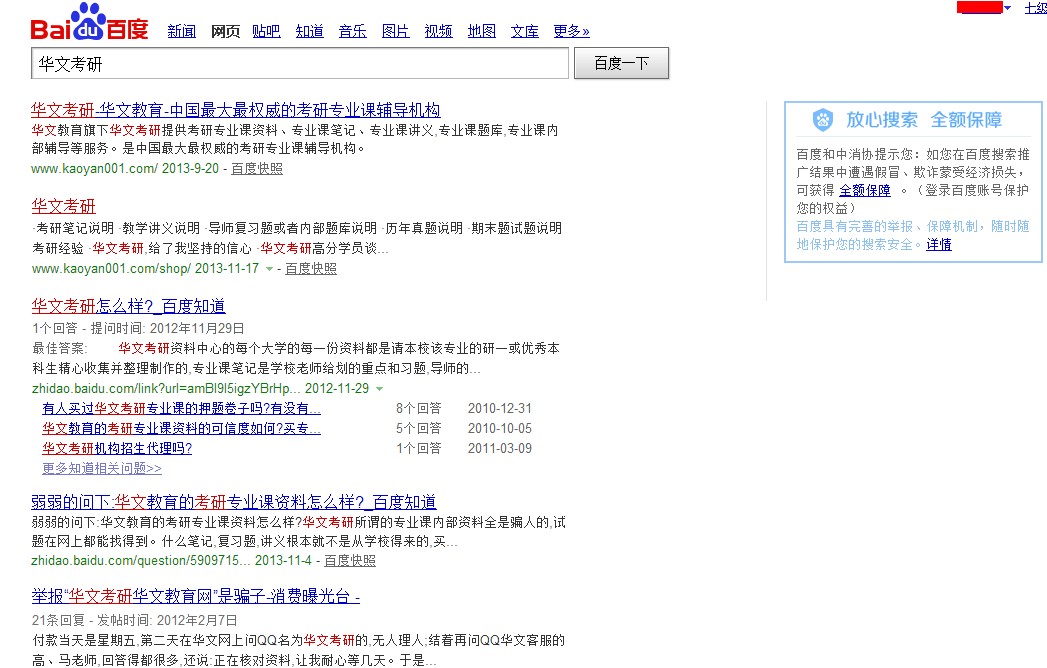Click the 百度一下 search button

click(622, 63)
